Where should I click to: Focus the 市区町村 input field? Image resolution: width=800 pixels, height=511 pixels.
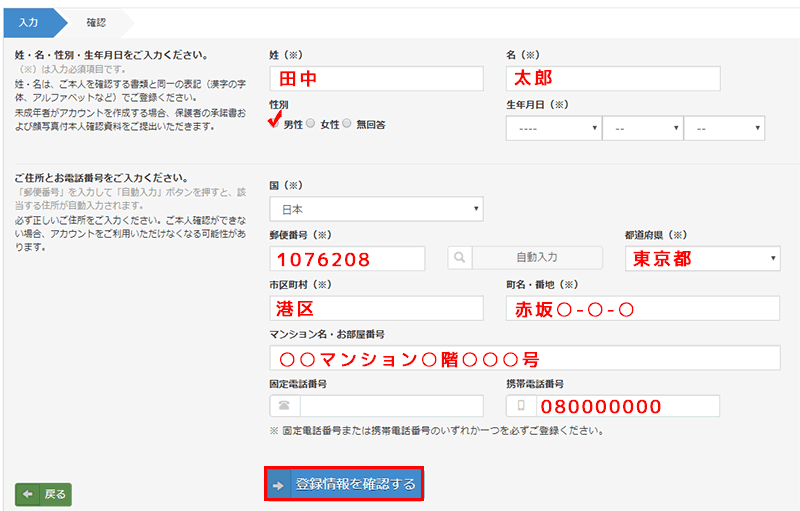[377, 309]
